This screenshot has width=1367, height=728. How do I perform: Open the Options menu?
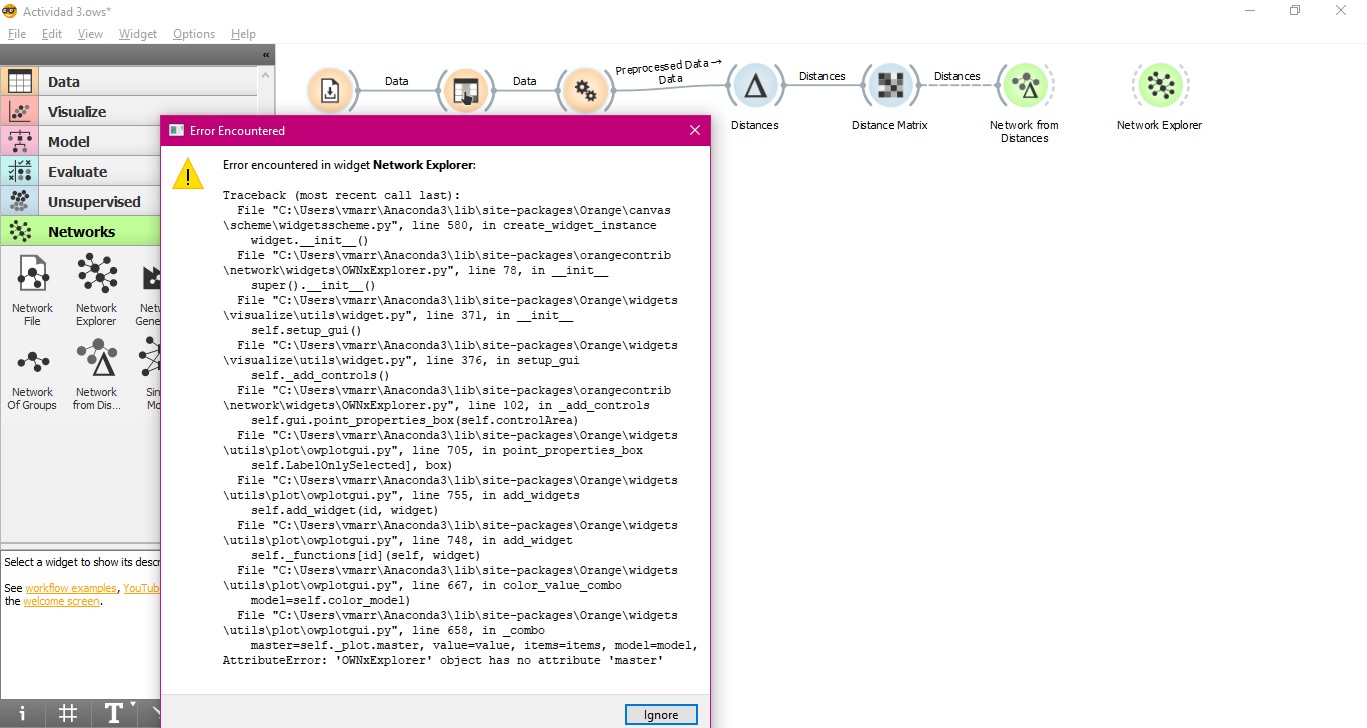point(193,33)
